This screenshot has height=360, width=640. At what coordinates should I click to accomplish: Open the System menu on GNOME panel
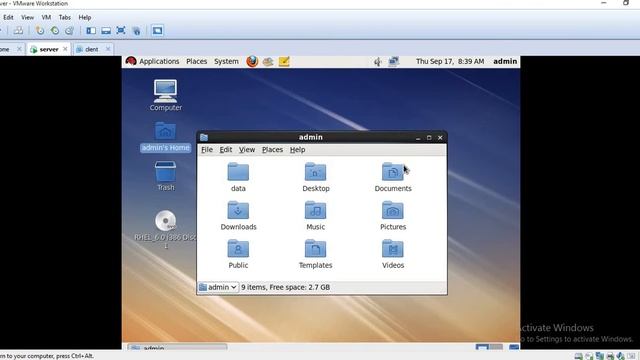[226, 61]
